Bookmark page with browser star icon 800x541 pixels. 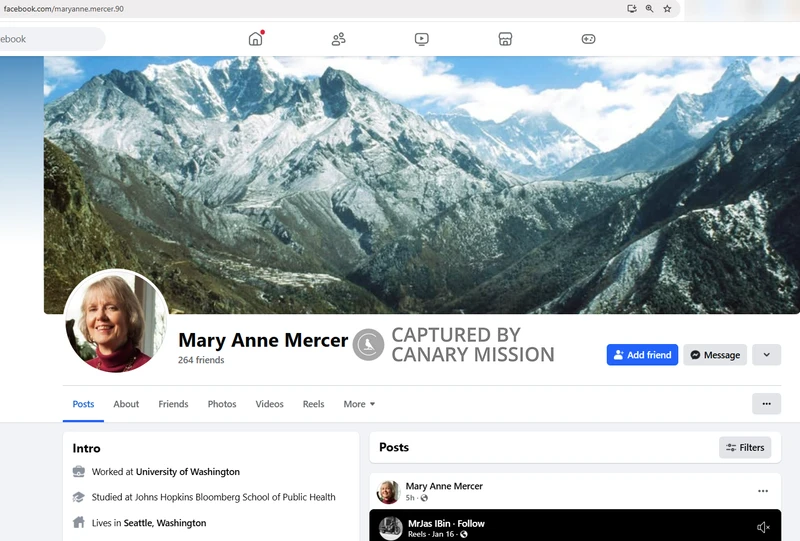point(667,9)
